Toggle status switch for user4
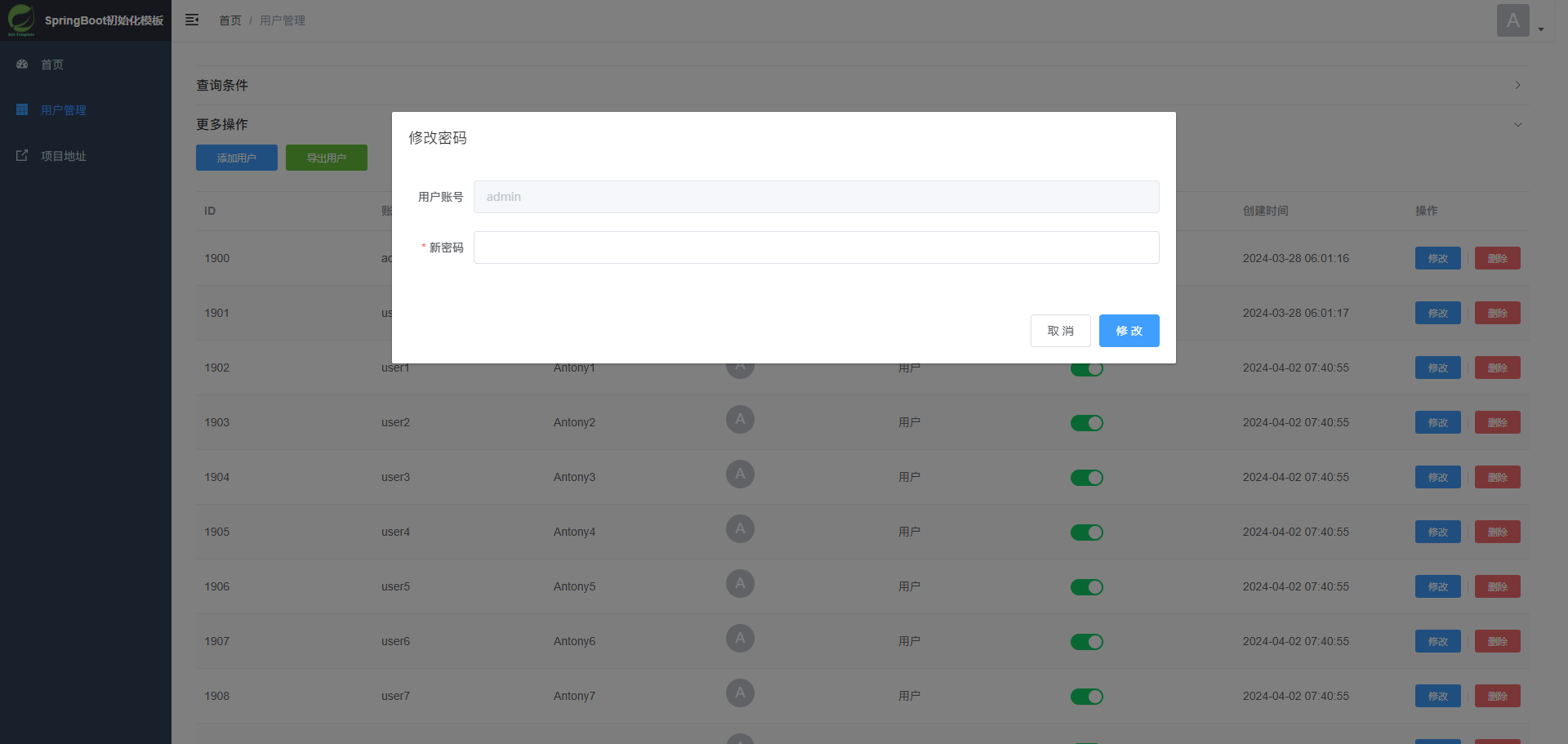Viewport: 1568px width, 744px height. [1087, 532]
